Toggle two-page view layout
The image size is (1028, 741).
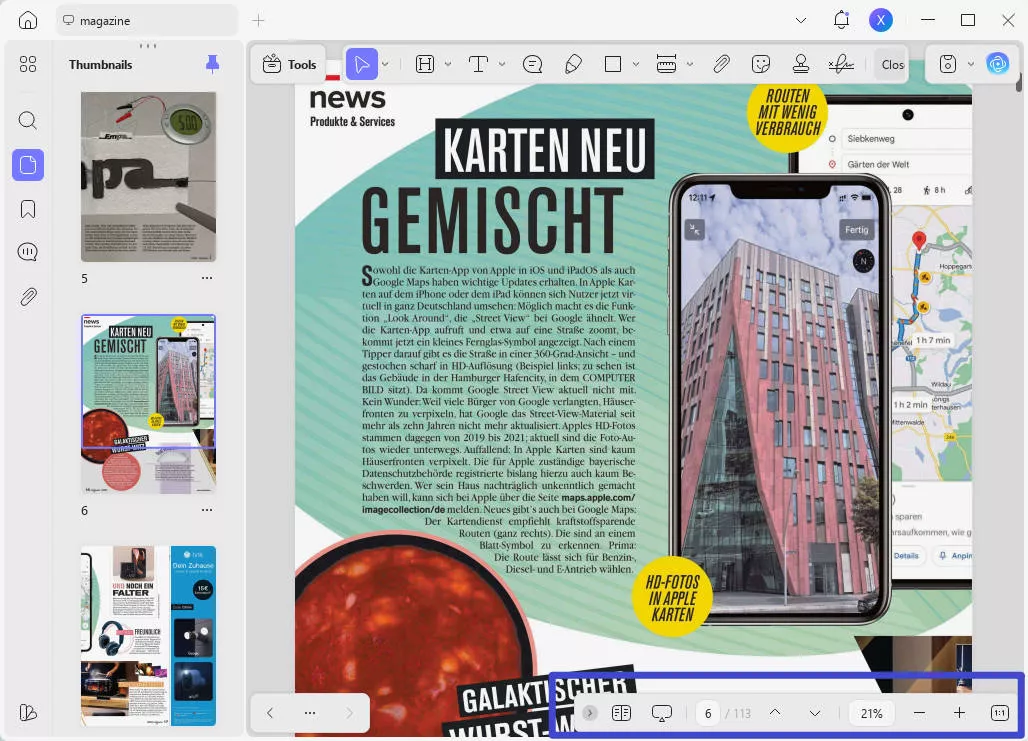point(621,713)
